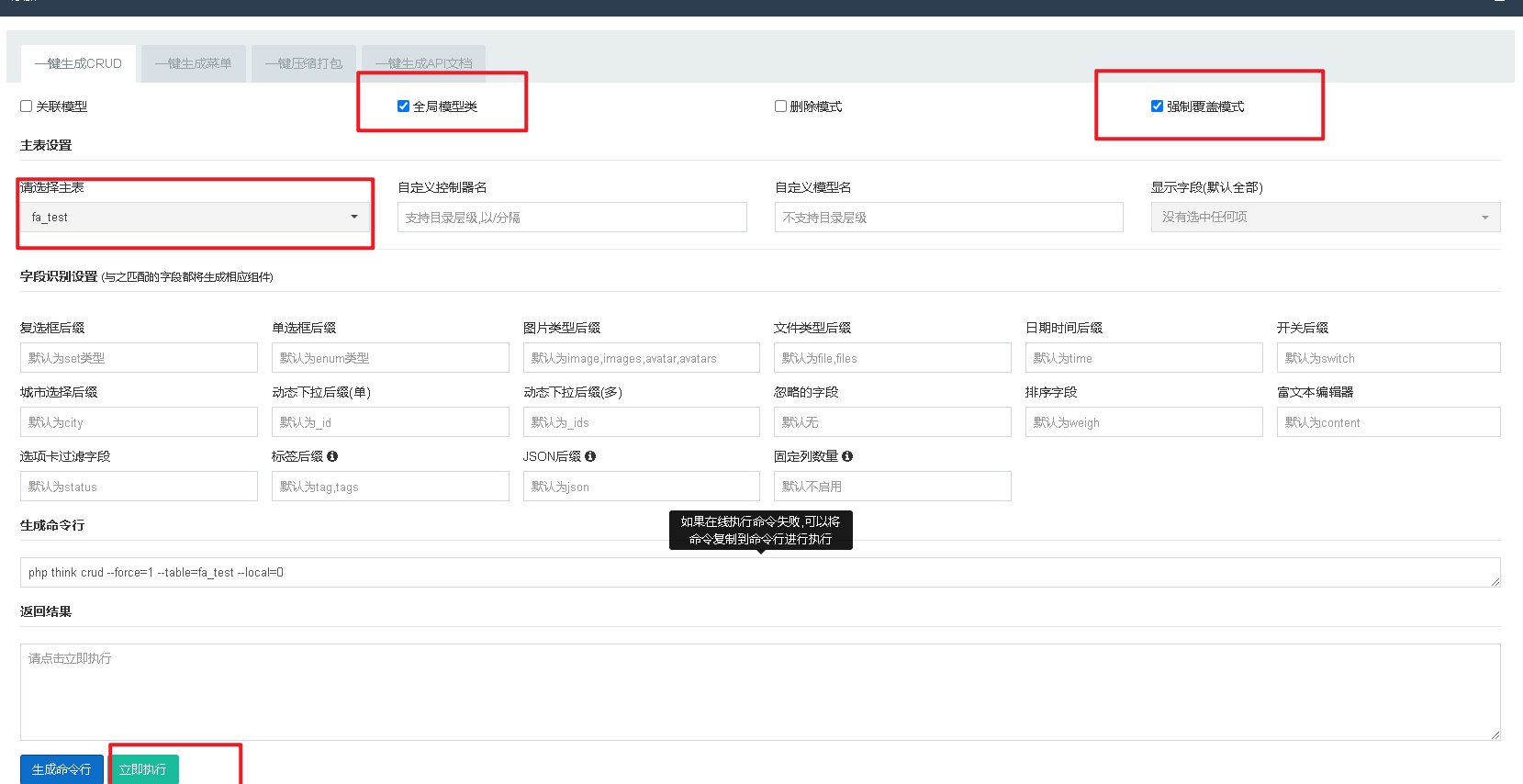Click the 排序字段 input field
Image resolution: width=1523 pixels, height=784 pixels.
coord(1144,422)
